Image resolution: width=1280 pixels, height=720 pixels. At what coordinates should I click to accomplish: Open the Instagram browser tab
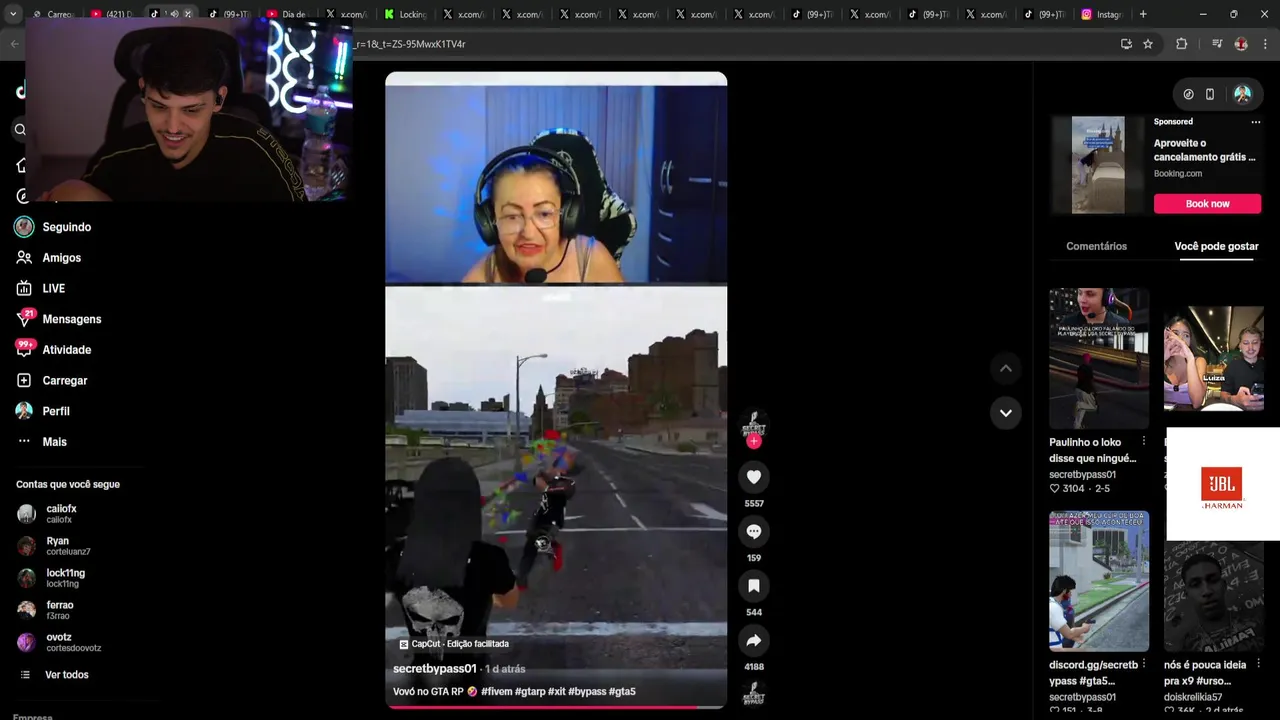(1101, 14)
